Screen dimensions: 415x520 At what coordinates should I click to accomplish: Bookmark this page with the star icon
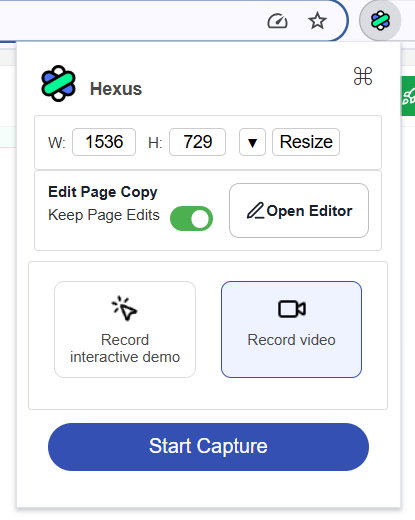pos(317,21)
